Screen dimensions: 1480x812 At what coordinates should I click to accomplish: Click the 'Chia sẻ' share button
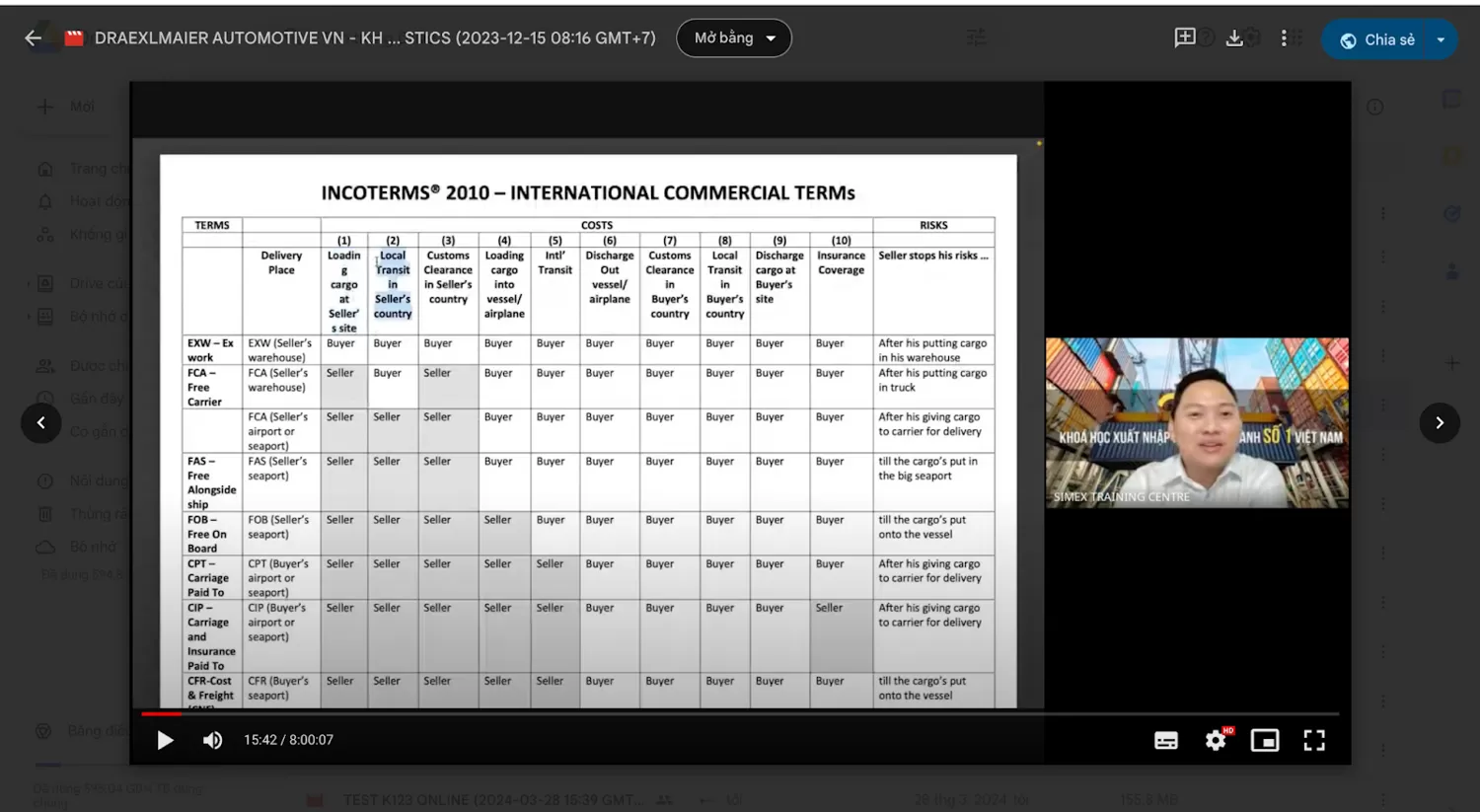pos(1378,39)
